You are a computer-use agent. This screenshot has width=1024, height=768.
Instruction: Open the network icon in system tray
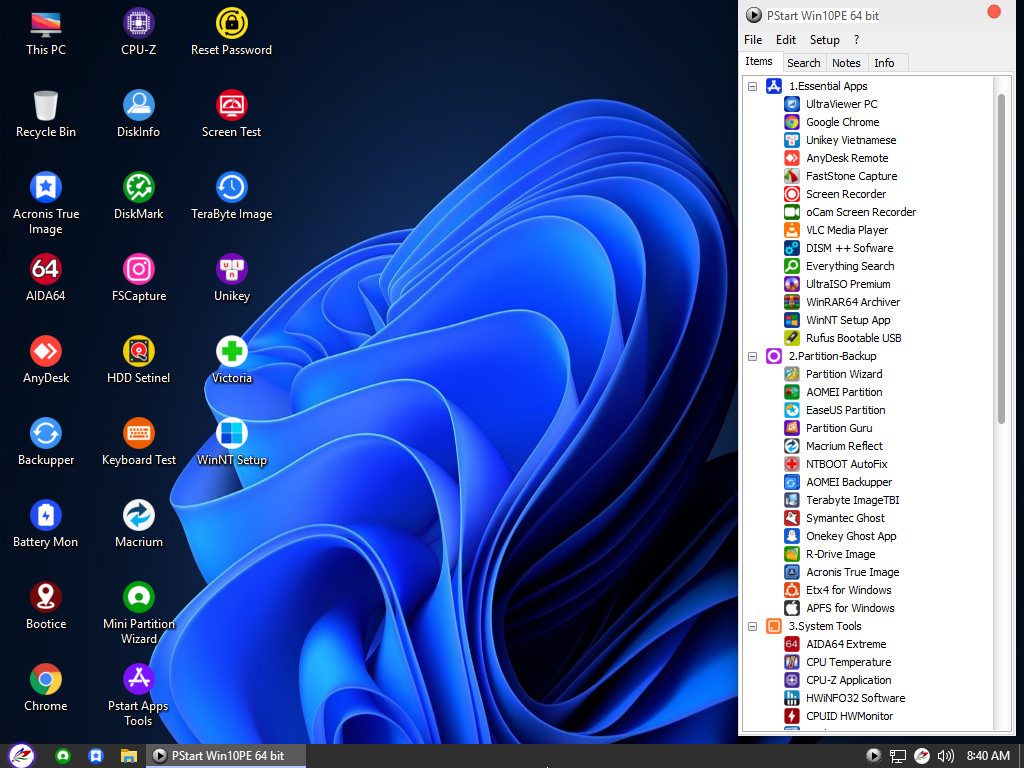click(x=898, y=756)
